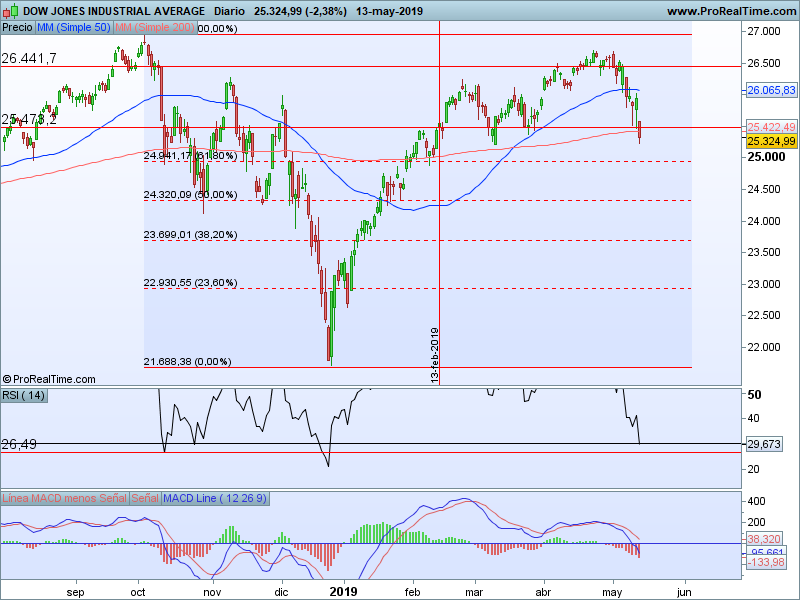The width and height of the screenshot is (800, 600).
Task: Click the jun label on time axis
Action: point(684,592)
